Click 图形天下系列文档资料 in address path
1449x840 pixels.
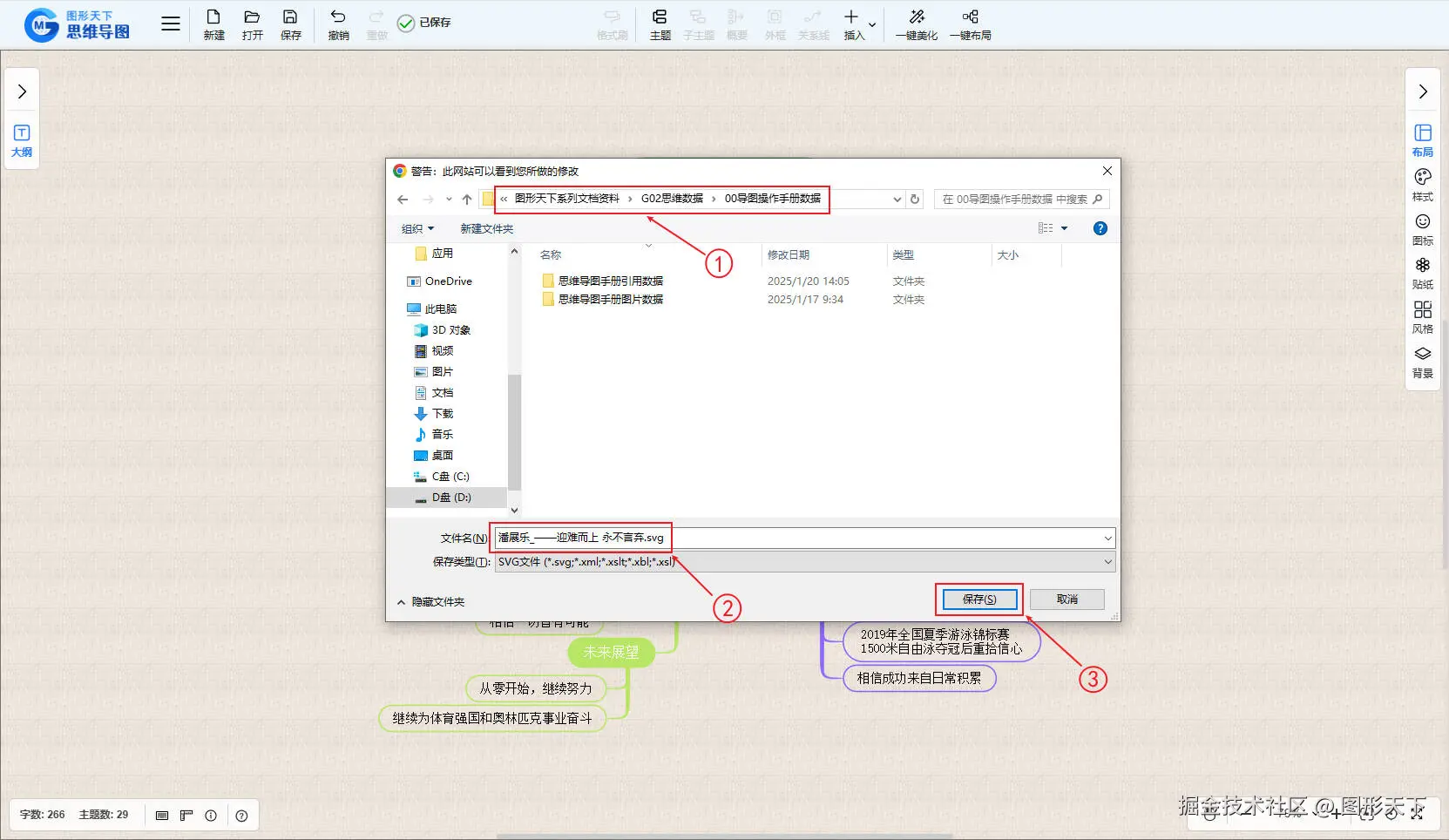pos(566,199)
